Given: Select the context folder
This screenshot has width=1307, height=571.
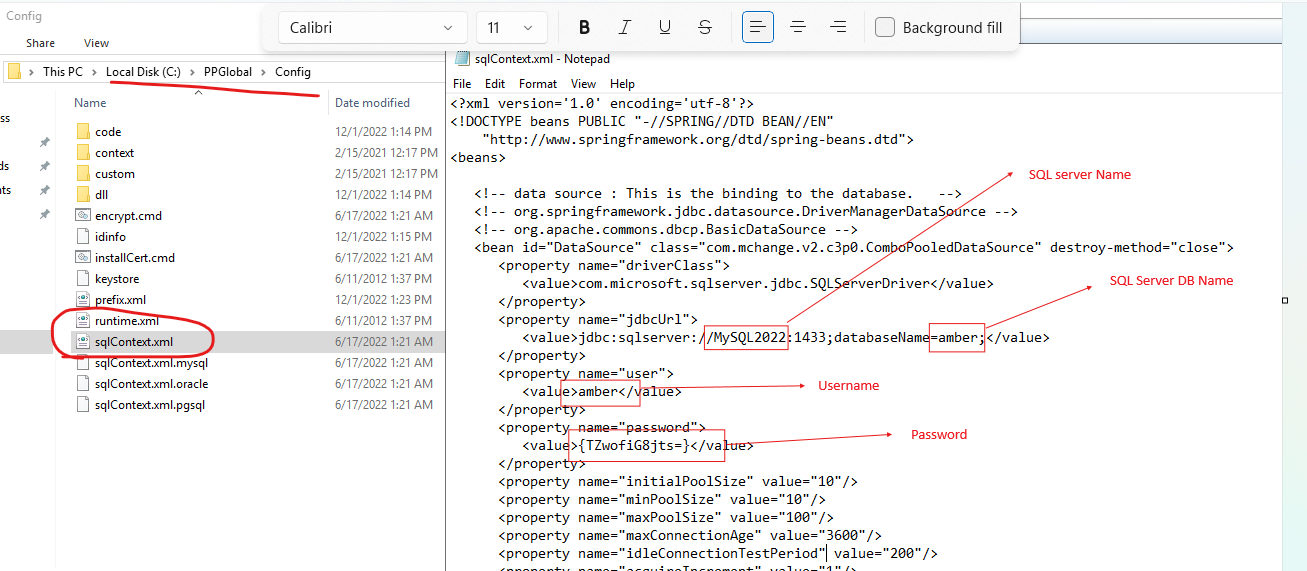Looking at the screenshot, I should point(114,153).
